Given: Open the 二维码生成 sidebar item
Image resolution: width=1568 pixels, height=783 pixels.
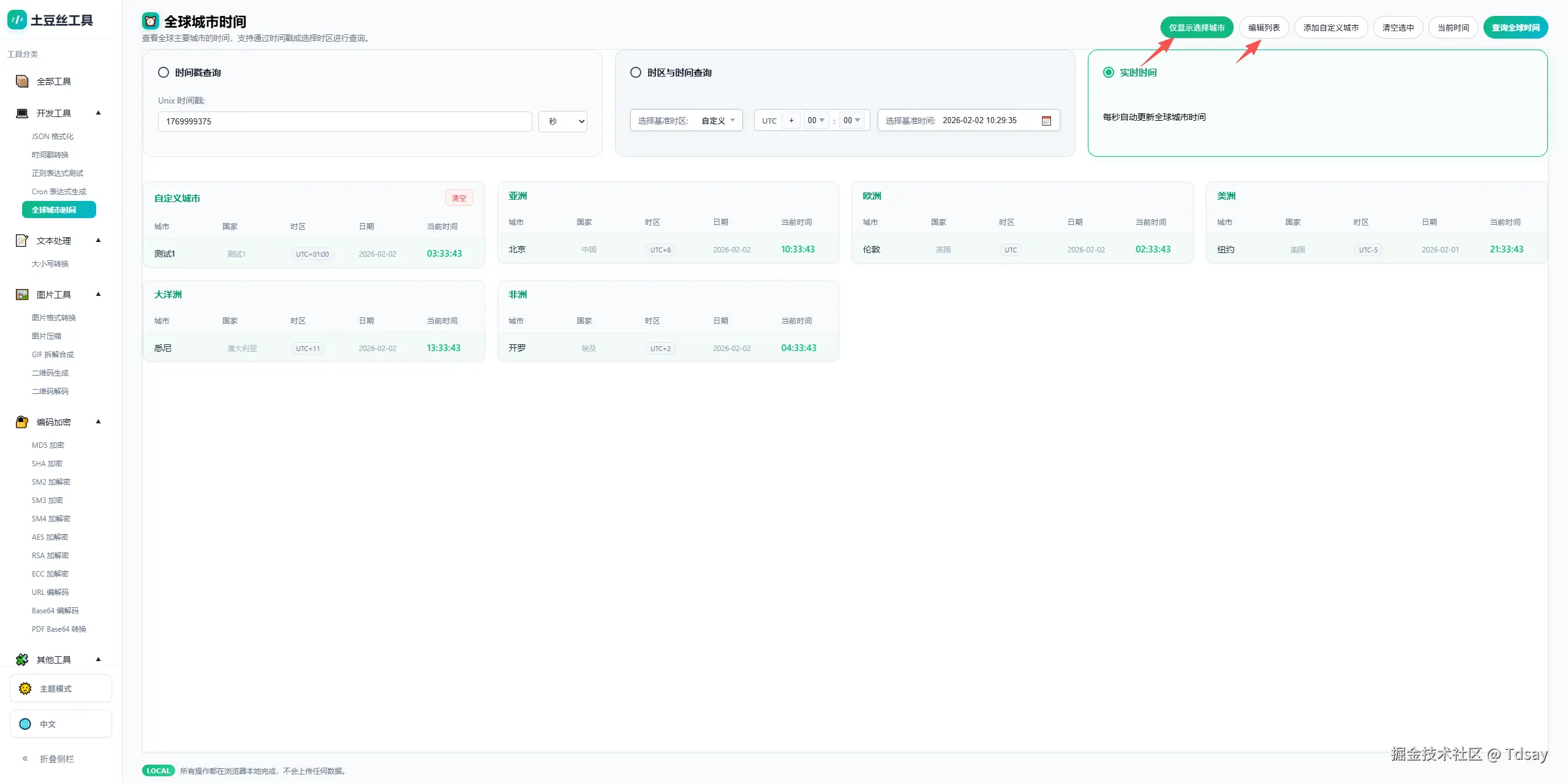Looking at the screenshot, I should click(50, 373).
